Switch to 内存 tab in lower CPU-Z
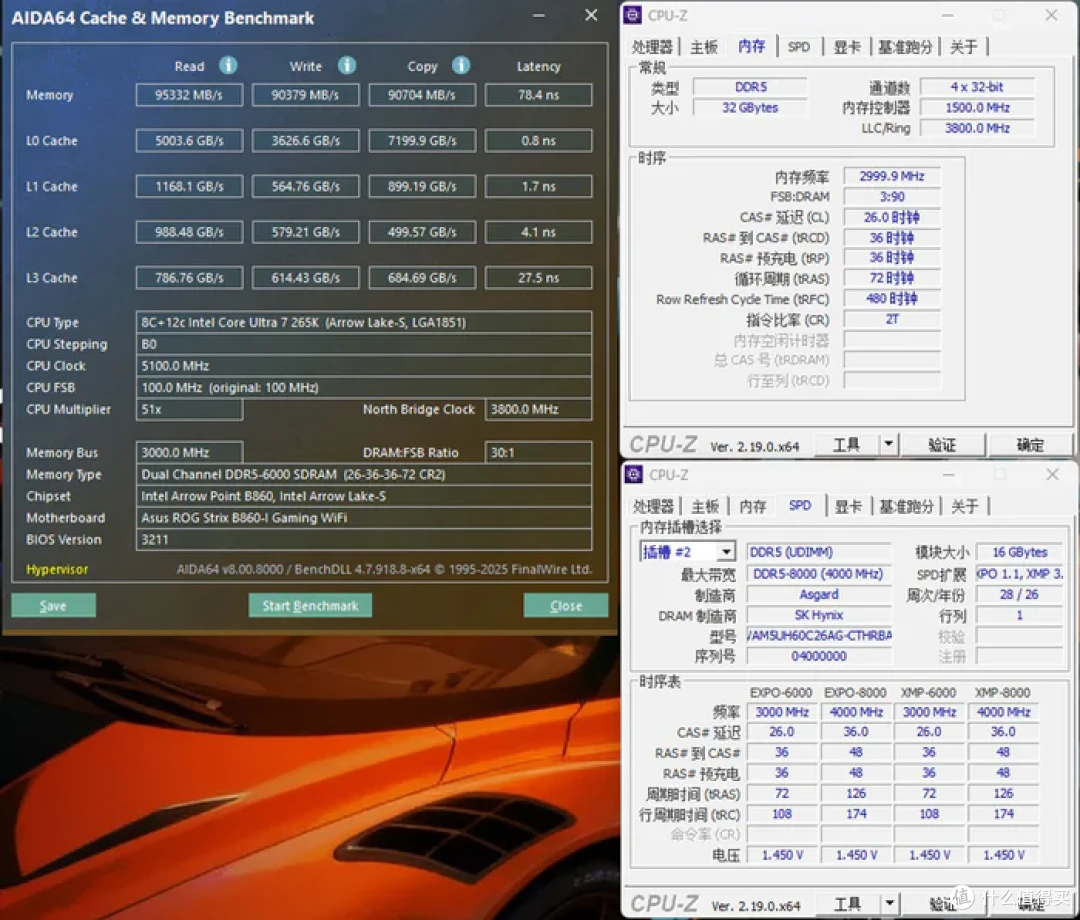The width and height of the screenshot is (1080, 920). [753, 507]
